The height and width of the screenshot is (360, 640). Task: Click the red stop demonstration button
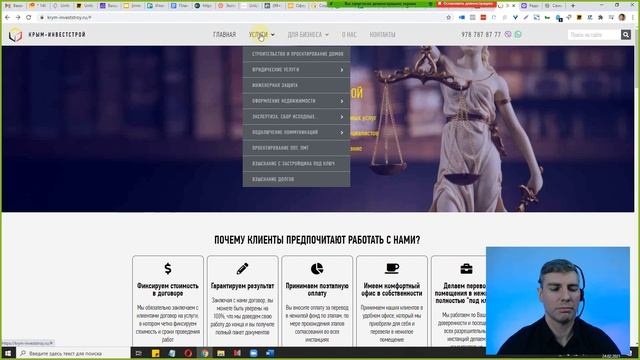point(466,4)
